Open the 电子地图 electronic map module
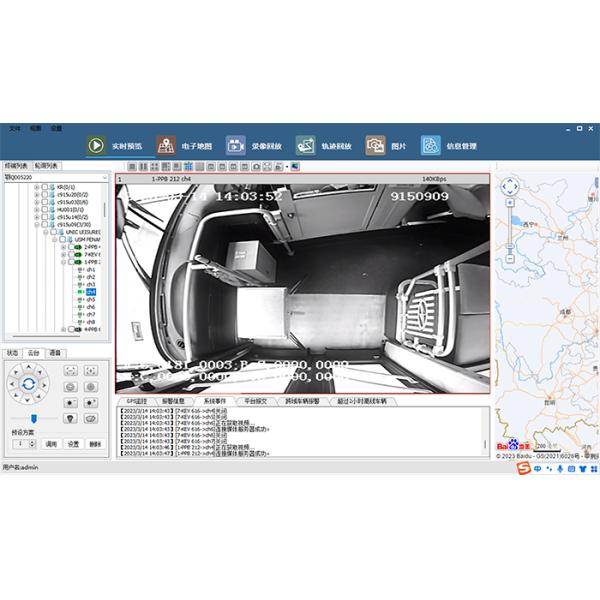This screenshot has width=600, height=600. click(x=185, y=145)
